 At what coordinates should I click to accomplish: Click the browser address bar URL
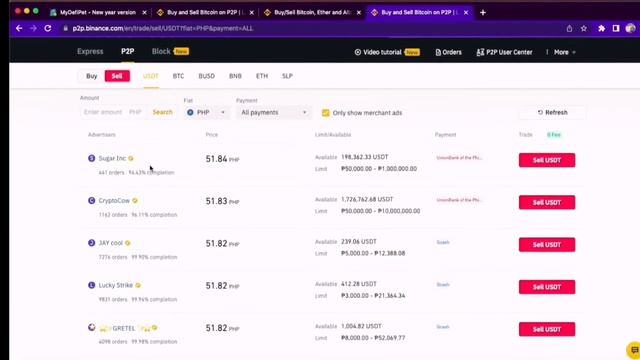[x=162, y=29]
